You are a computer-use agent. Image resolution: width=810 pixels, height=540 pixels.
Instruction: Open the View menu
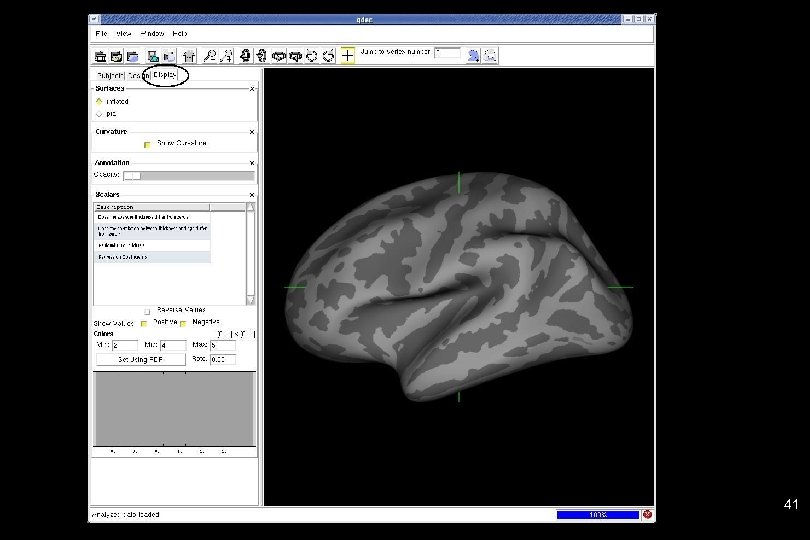123,34
